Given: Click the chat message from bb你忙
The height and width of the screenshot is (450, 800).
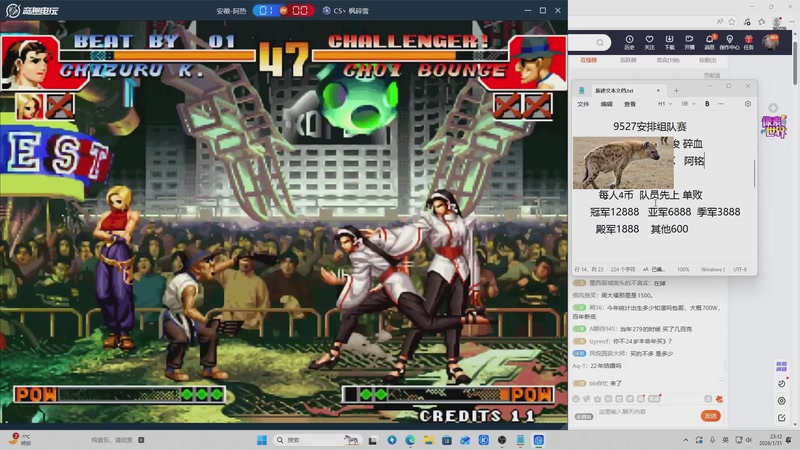Looking at the screenshot, I should click(597, 383).
